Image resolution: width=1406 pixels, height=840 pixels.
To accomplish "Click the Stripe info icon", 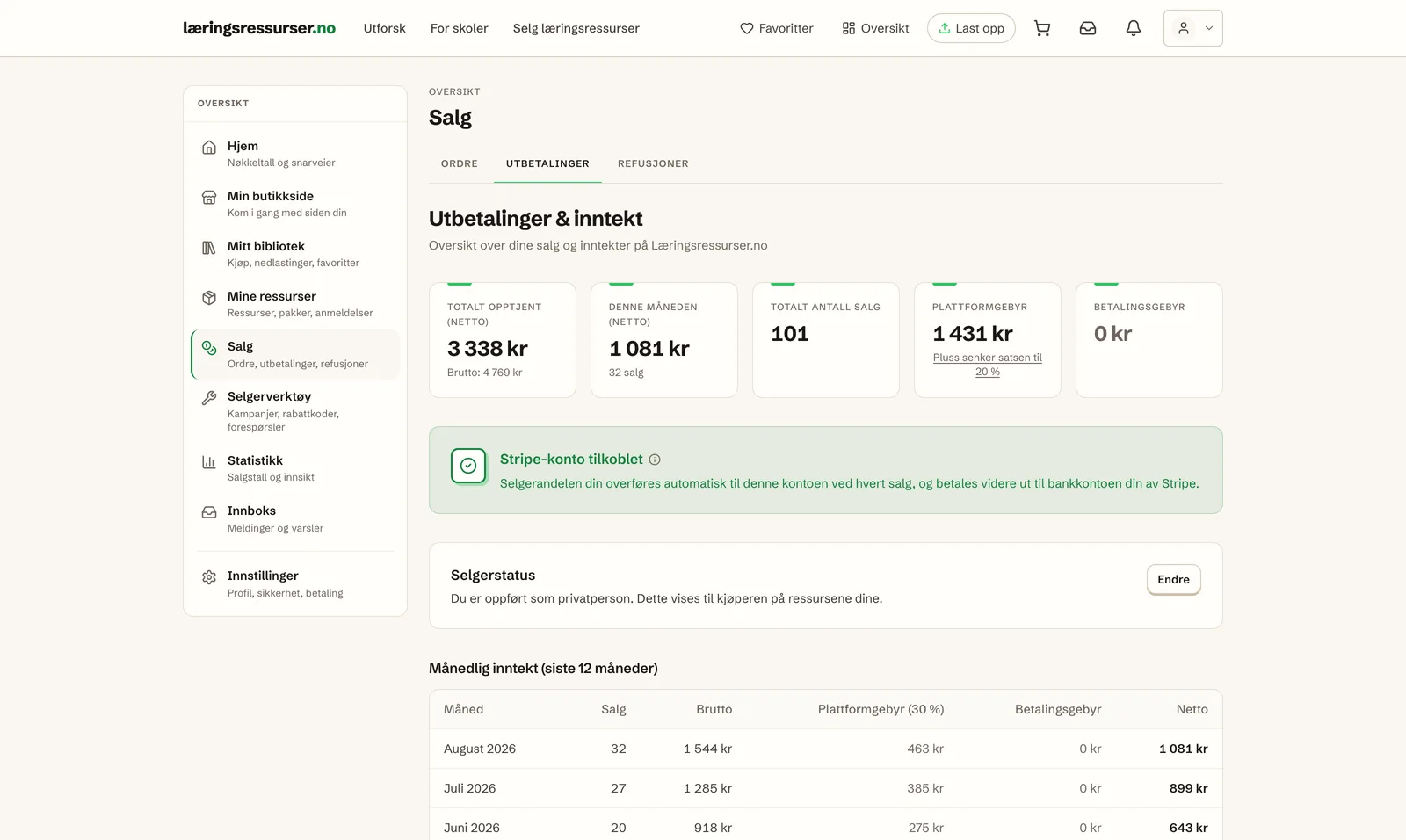I will 655,460.
